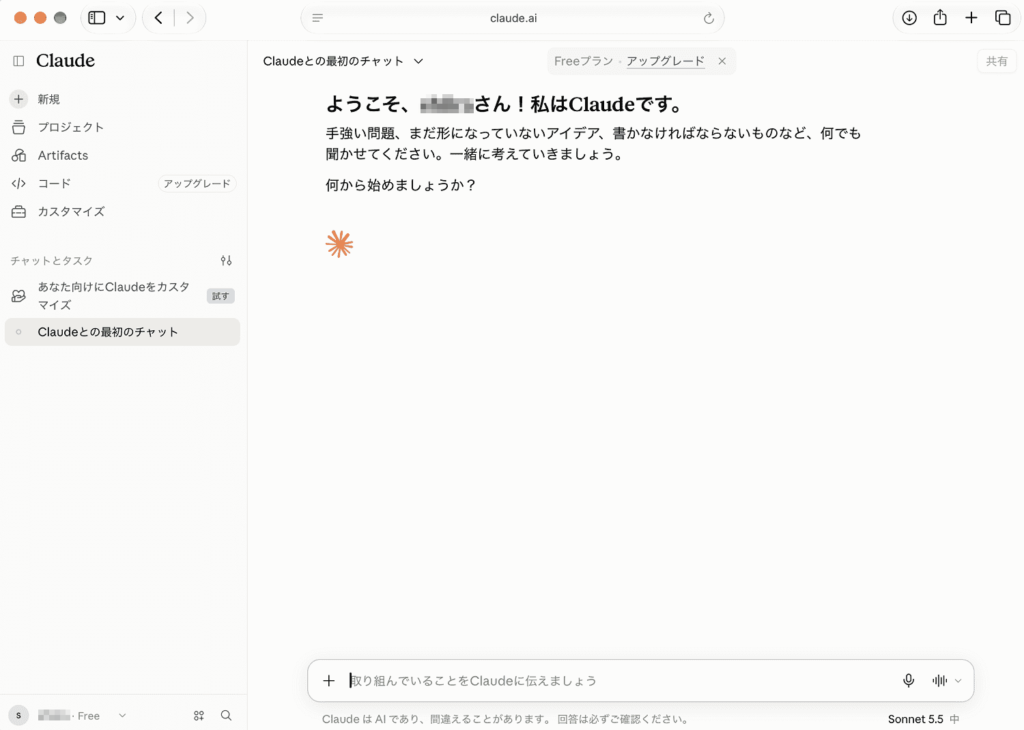Open the Safari share icon
Image resolution: width=1024 pixels, height=730 pixels.
point(940,18)
